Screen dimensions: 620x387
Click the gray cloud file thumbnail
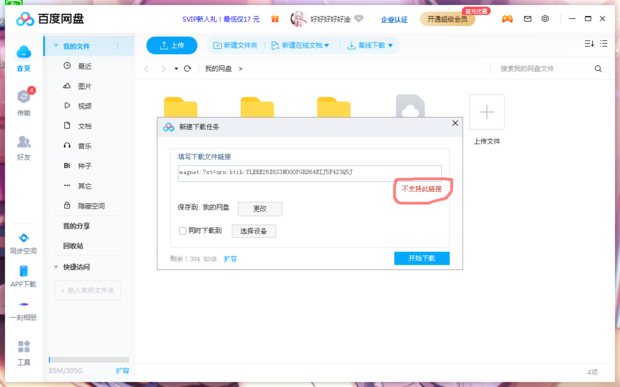pyautogui.click(x=410, y=106)
